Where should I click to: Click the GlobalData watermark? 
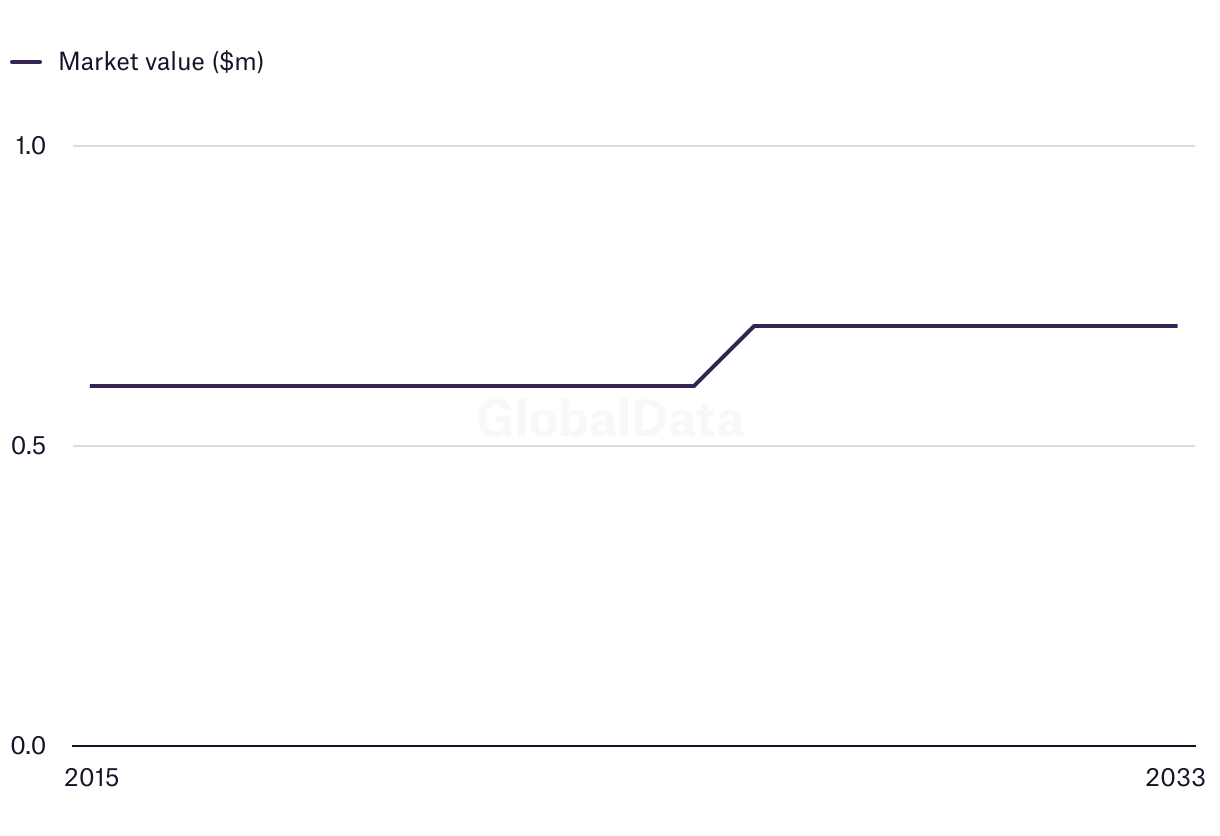[610, 419]
